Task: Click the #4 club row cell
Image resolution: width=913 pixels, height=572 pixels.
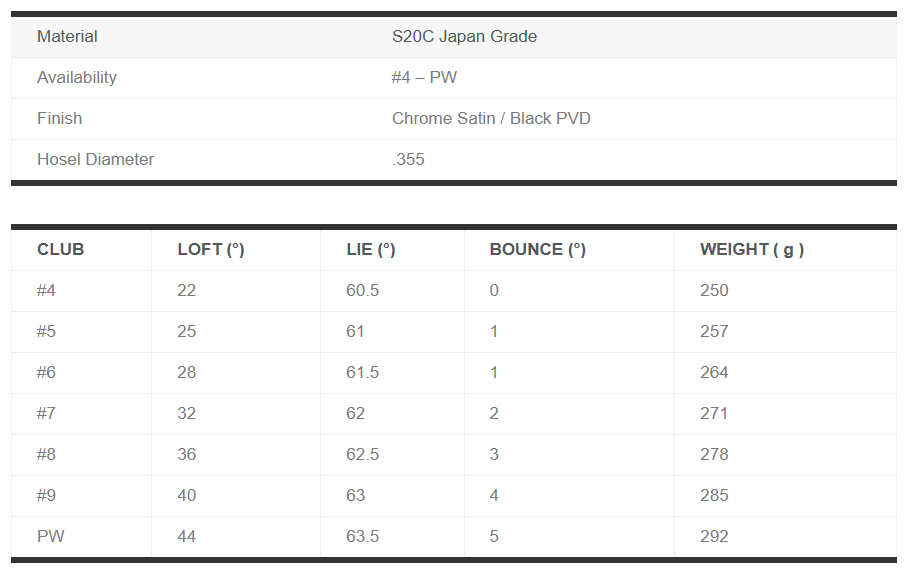Action: tap(46, 291)
